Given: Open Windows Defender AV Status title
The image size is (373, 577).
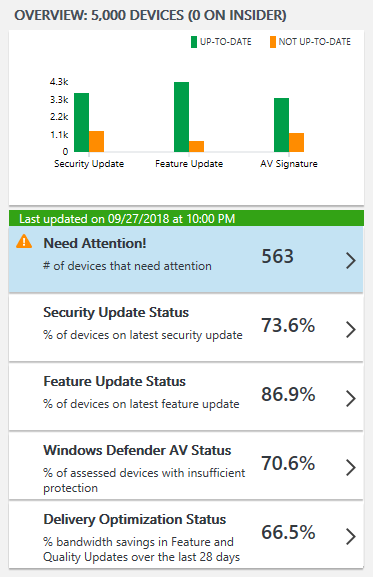Looking at the screenshot, I should click(x=137, y=450).
